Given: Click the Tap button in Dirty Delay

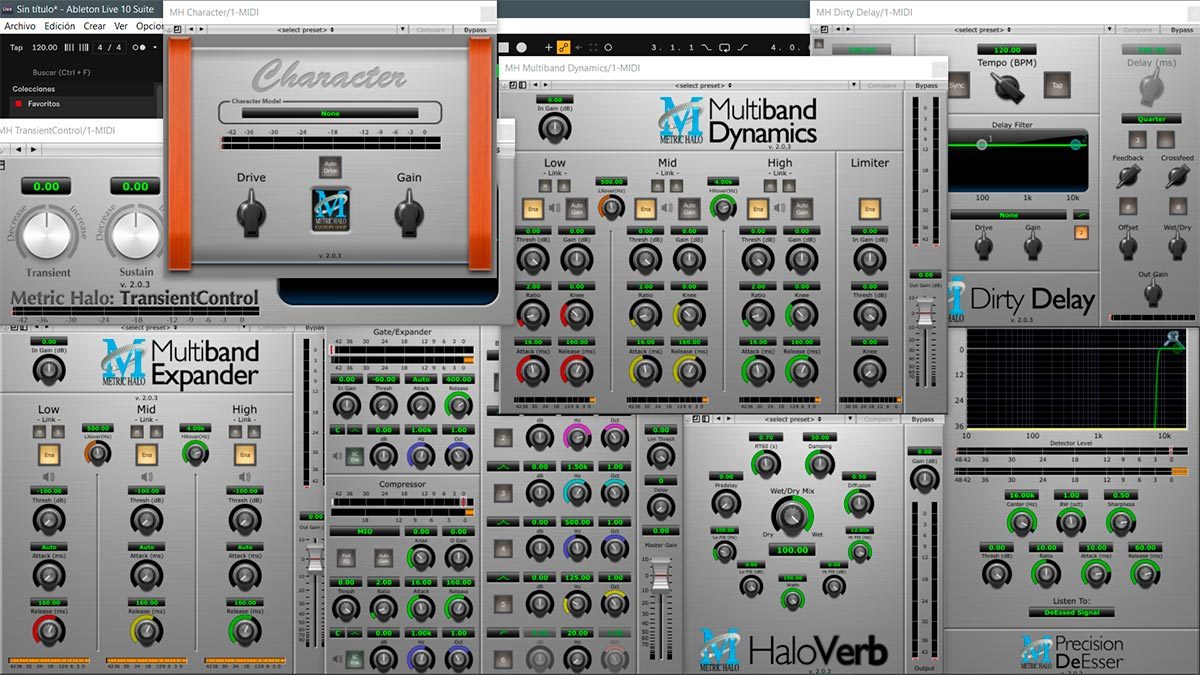Looking at the screenshot, I should 1056,86.
